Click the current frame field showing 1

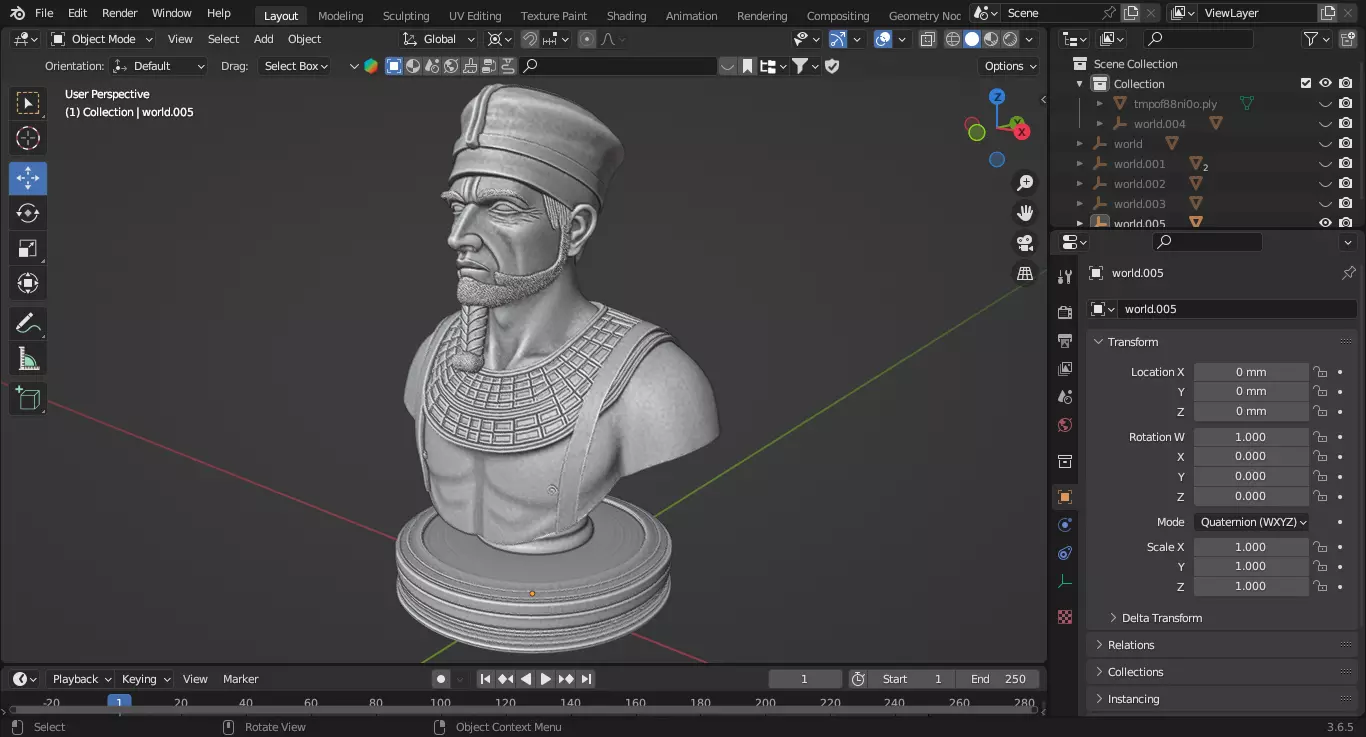click(x=805, y=679)
